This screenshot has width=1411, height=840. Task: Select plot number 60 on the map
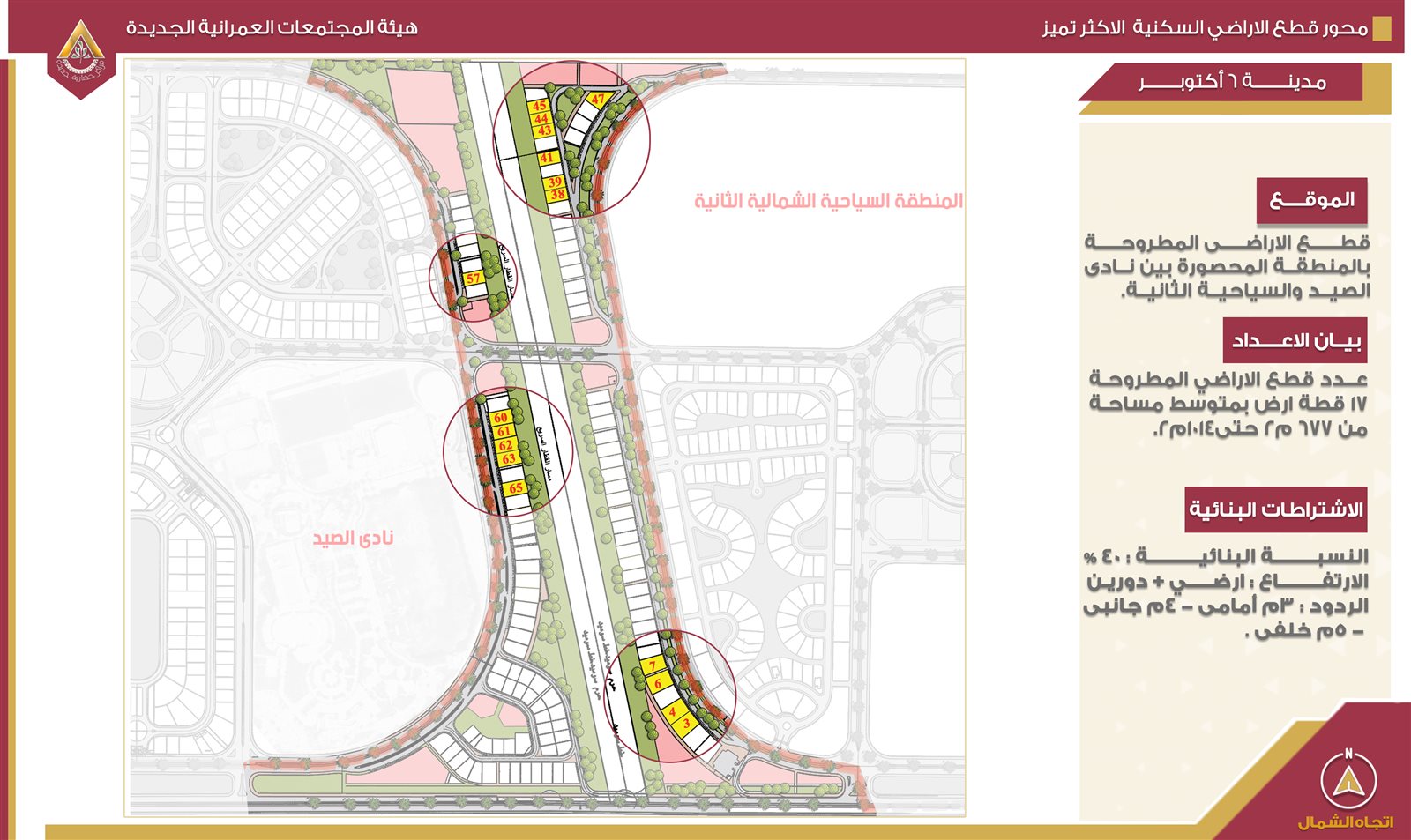(x=501, y=418)
